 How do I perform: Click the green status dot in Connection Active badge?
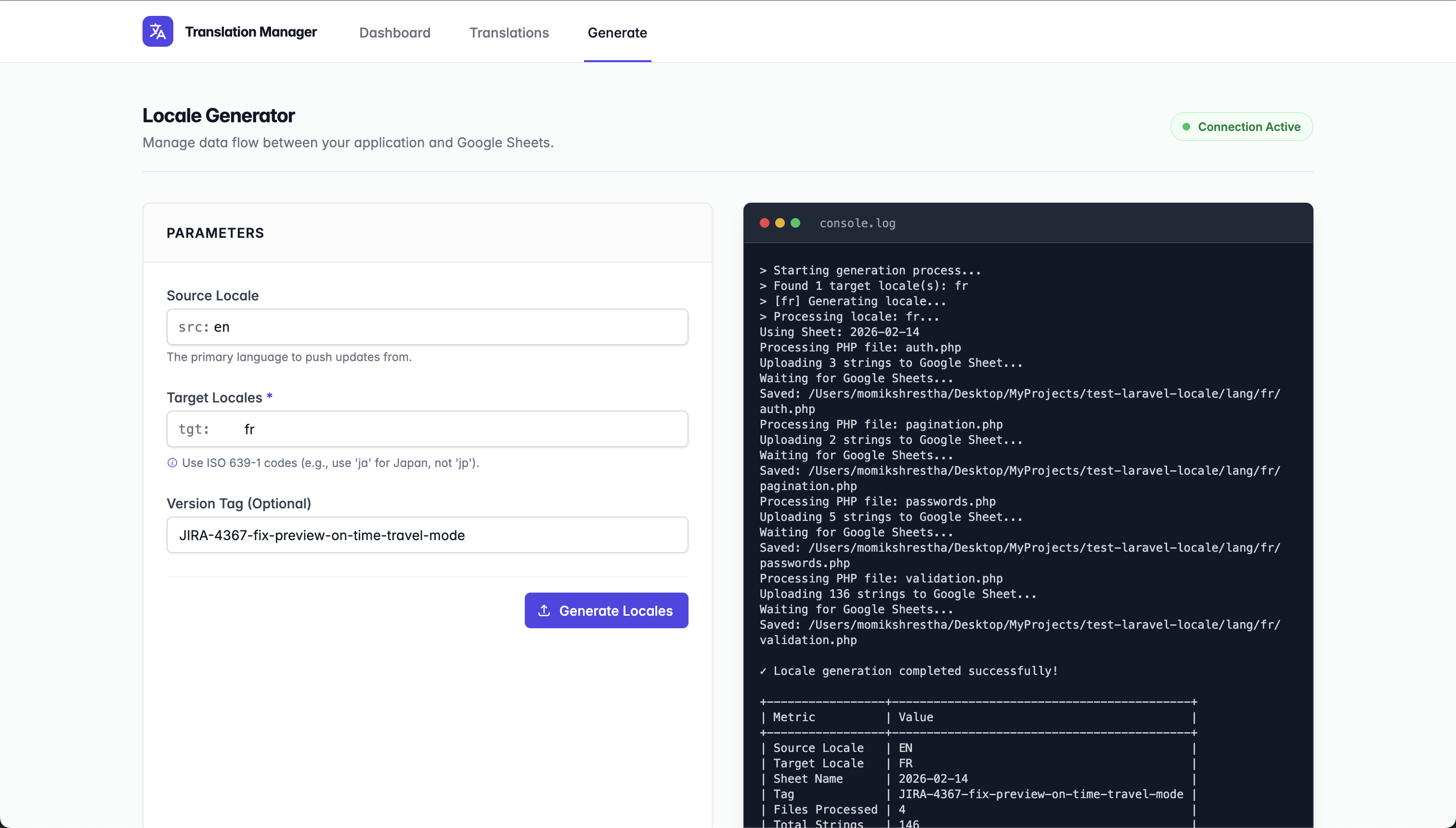click(x=1186, y=126)
